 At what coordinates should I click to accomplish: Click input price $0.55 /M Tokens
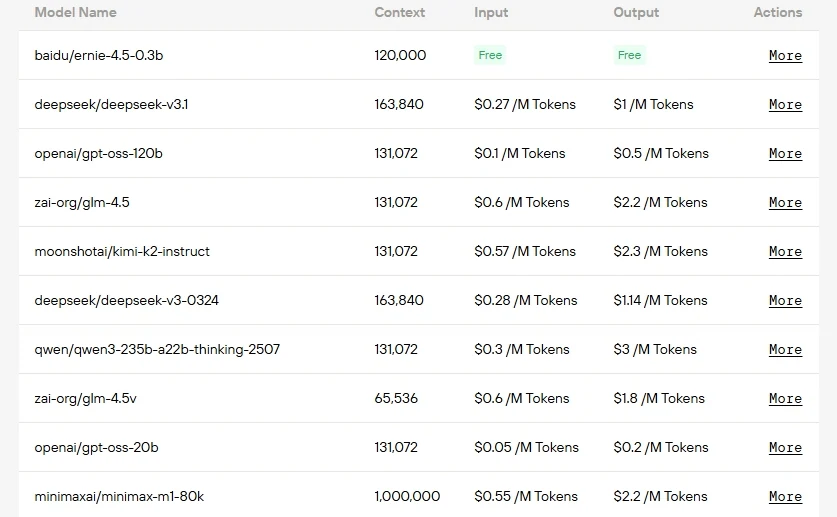click(x=526, y=497)
